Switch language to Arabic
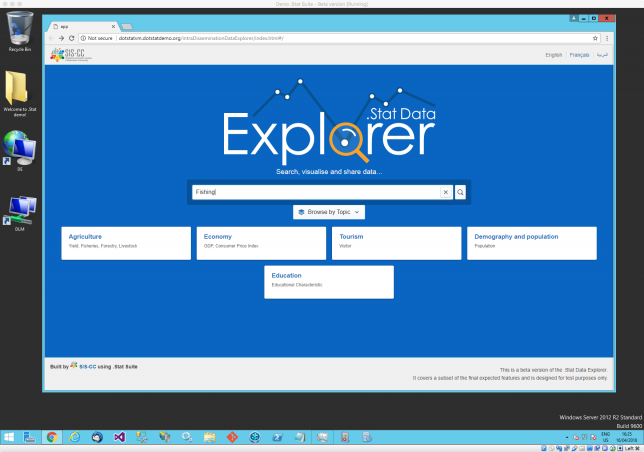The height and width of the screenshot is (452, 644). [x=602, y=55]
